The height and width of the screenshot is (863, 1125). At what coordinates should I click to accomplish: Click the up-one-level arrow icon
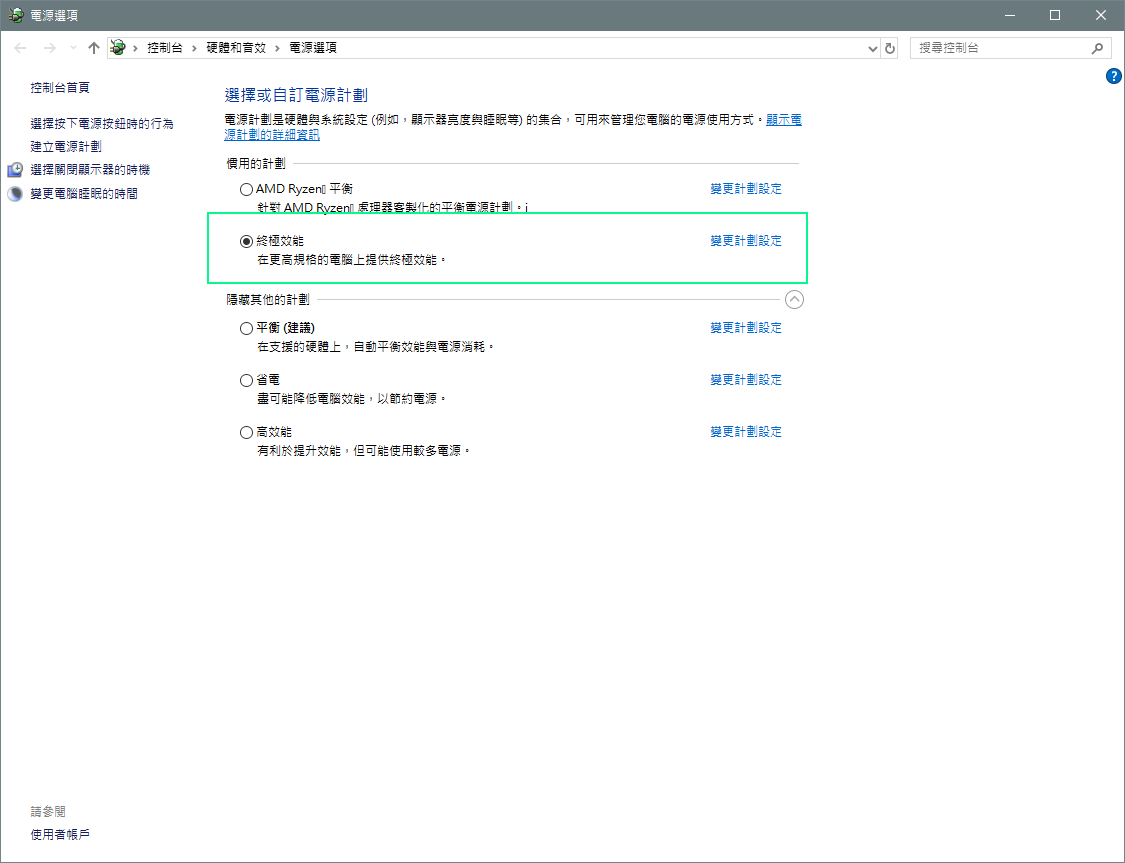(x=94, y=48)
